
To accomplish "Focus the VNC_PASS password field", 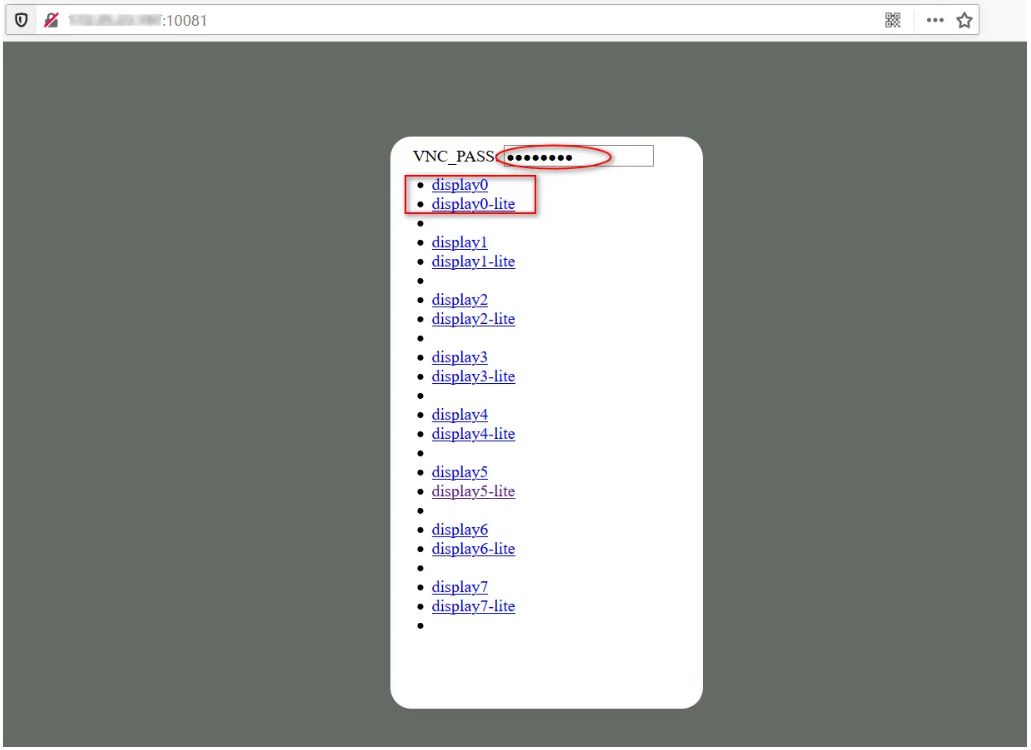I will [x=578, y=156].
